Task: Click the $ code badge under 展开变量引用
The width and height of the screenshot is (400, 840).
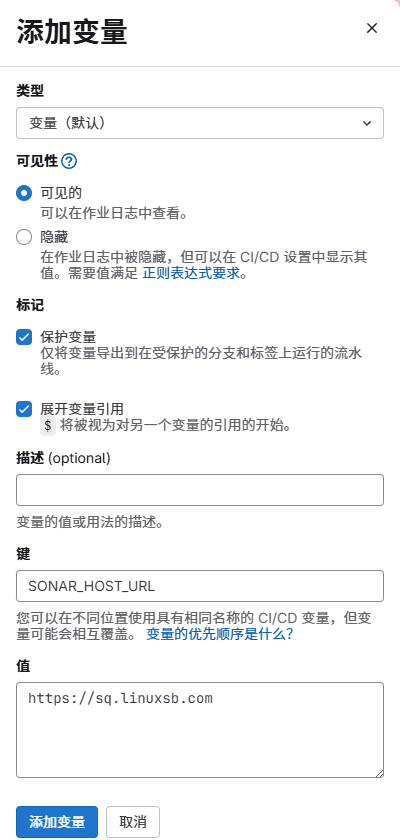Action: pos(48,426)
